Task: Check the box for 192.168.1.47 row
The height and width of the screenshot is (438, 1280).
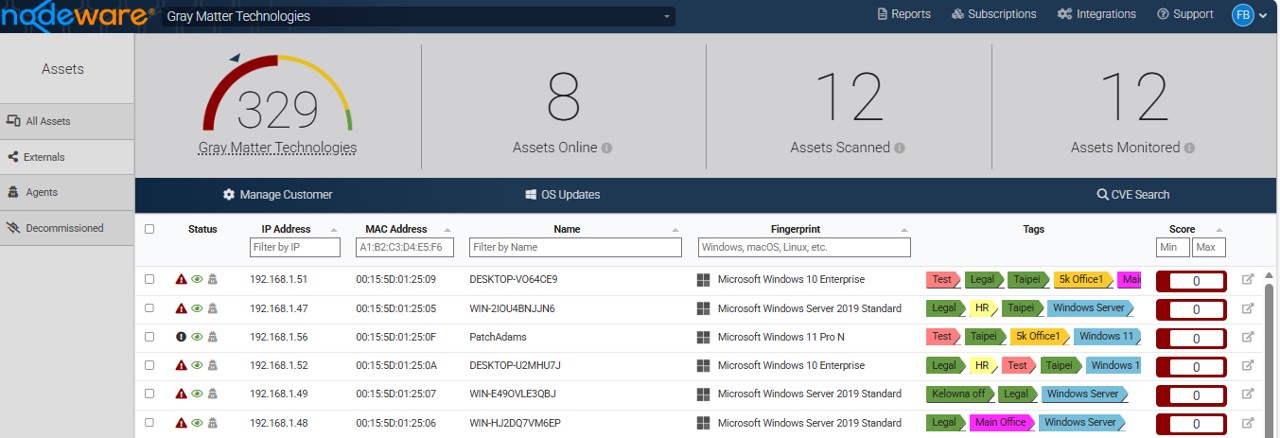Action: pyautogui.click(x=149, y=308)
